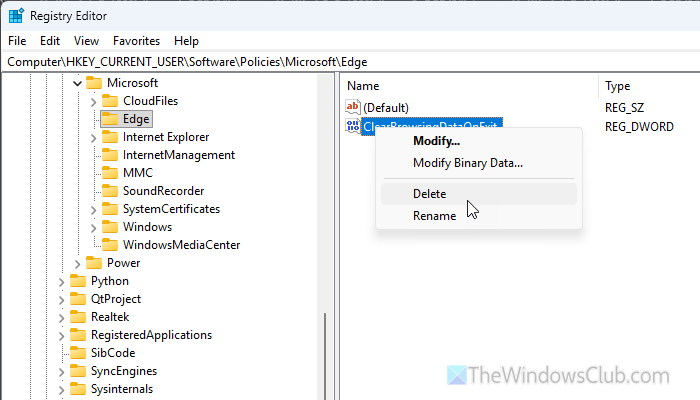700x400 pixels.
Task: Expand the Power key
Action: point(77,264)
